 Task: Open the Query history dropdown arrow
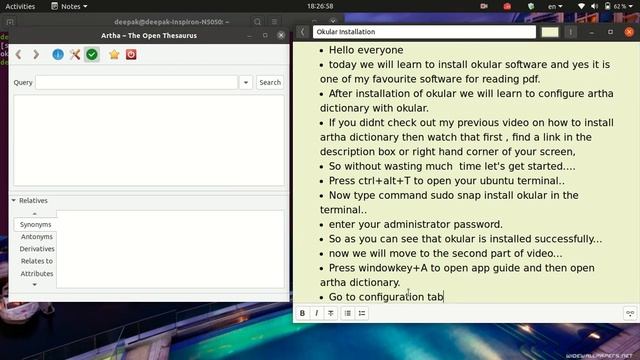[246, 82]
